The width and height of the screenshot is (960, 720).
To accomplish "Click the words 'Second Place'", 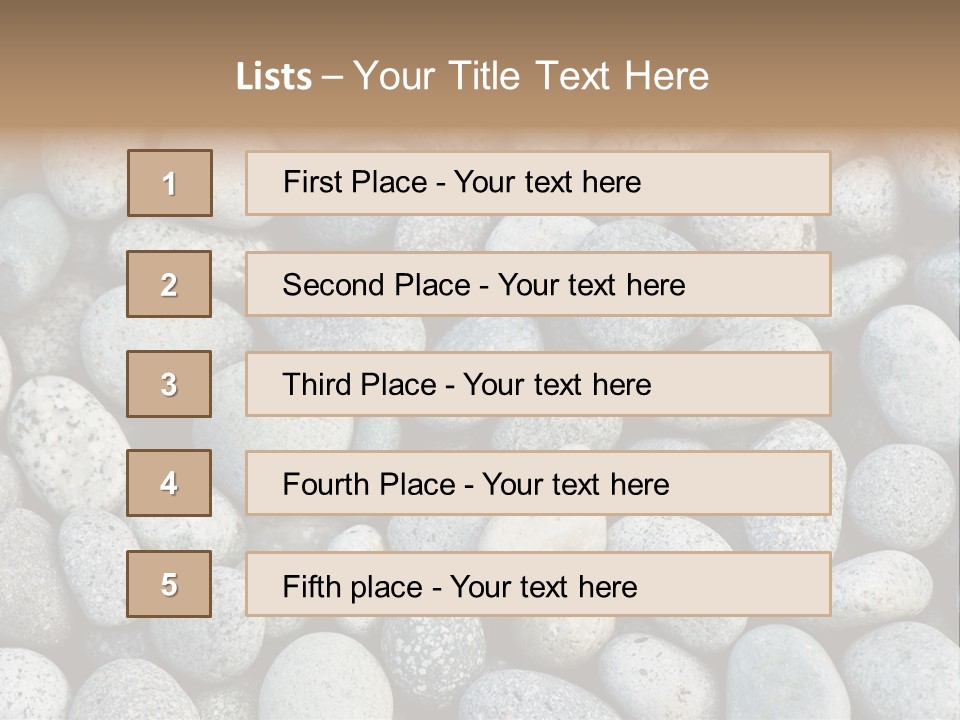I will (377, 285).
